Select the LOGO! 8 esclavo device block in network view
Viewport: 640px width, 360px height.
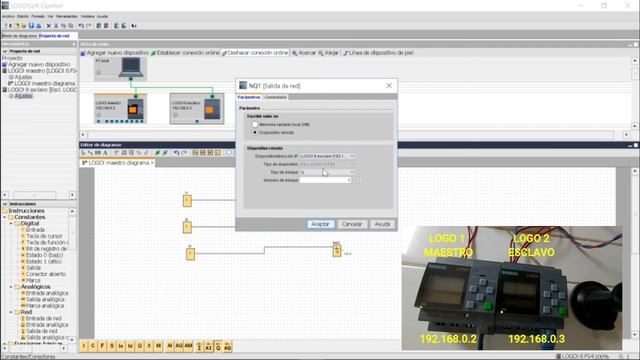[x=197, y=109]
